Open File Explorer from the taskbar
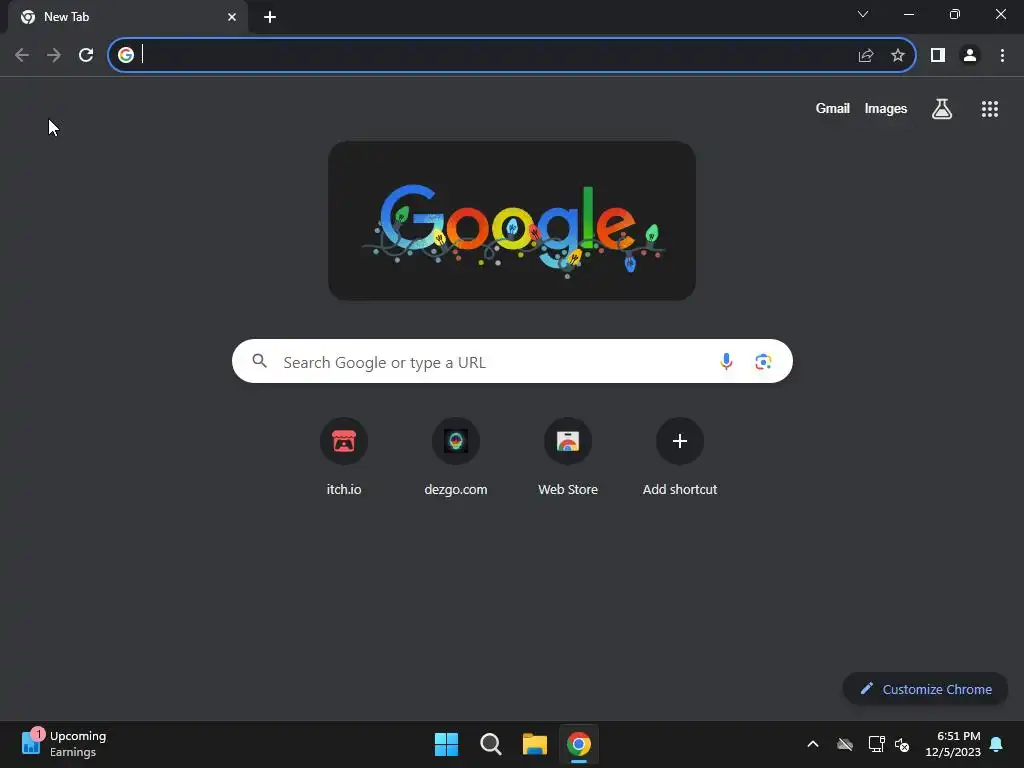Screen dimensions: 1024x768 534,744
